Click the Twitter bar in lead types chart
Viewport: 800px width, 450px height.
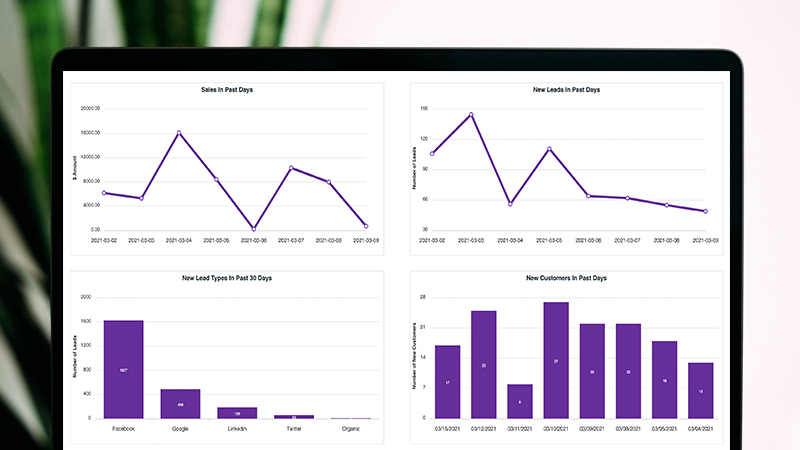294,416
